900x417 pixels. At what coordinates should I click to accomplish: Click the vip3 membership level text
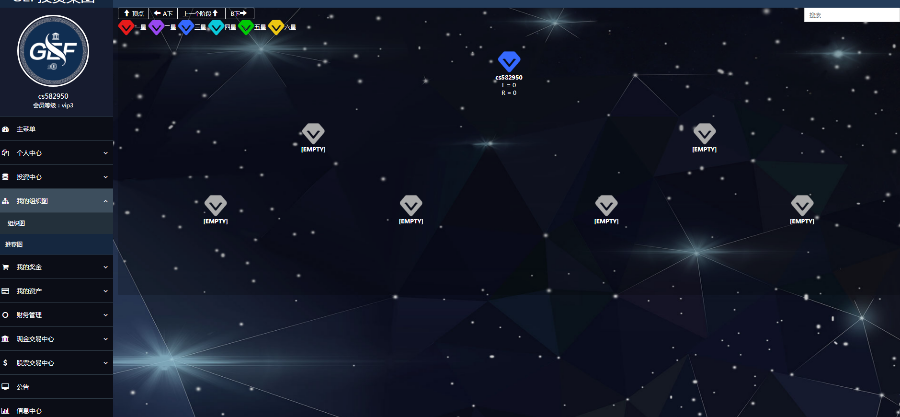53,106
